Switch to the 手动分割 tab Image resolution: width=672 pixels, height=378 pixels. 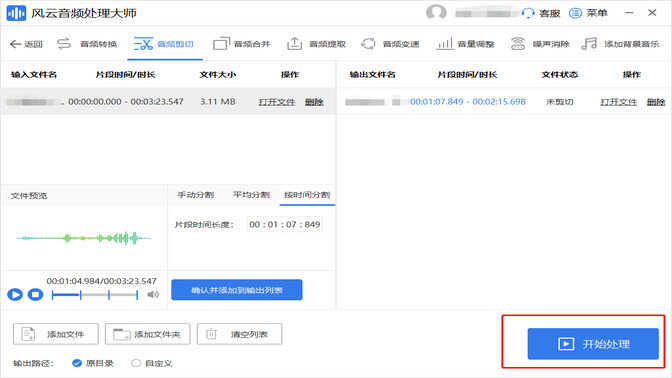coord(196,195)
